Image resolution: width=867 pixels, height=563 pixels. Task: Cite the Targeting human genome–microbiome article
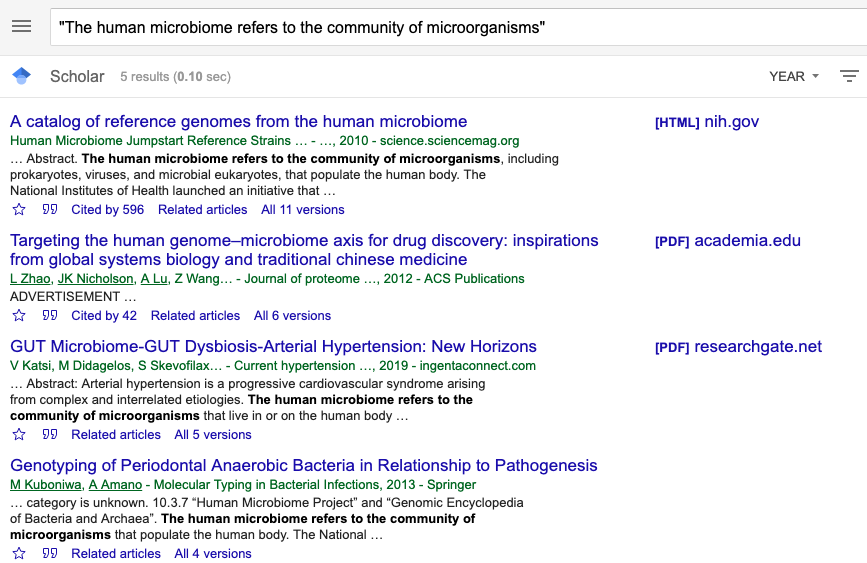[50, 316]
